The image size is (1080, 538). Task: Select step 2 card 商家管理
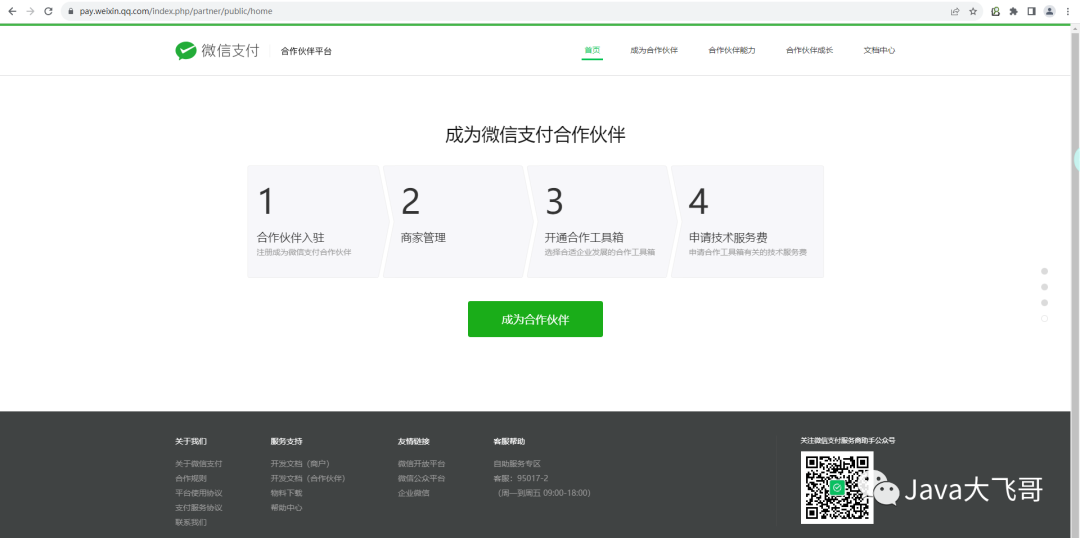coord(458,222)
